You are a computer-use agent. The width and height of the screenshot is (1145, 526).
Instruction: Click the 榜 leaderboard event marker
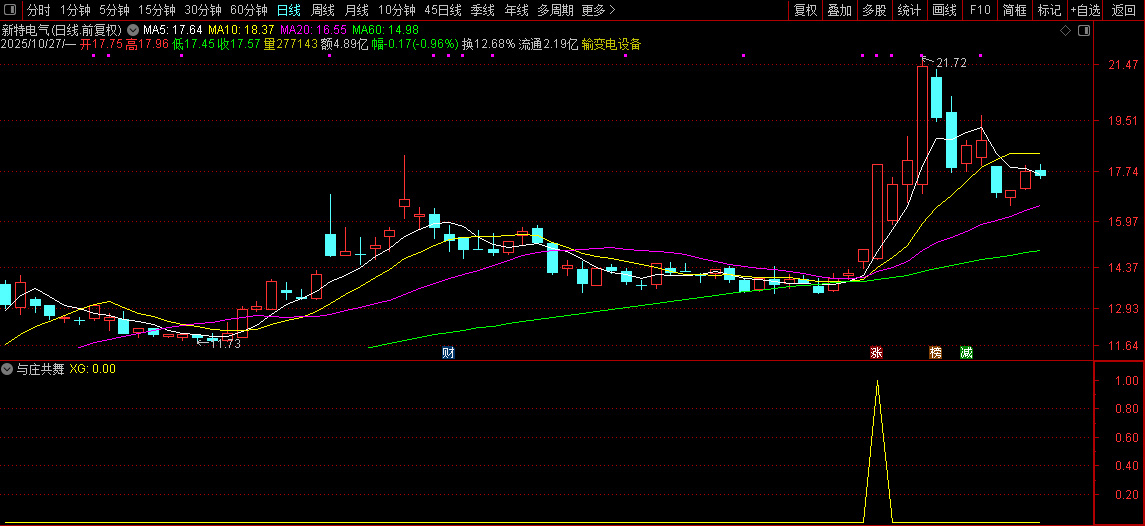(x=936, y=352)
